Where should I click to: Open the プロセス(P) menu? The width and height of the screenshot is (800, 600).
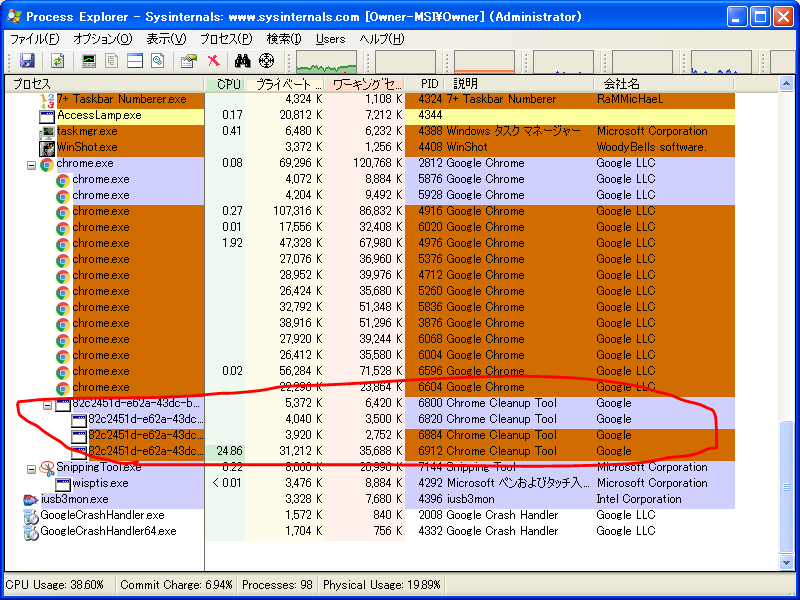point(226,39)
